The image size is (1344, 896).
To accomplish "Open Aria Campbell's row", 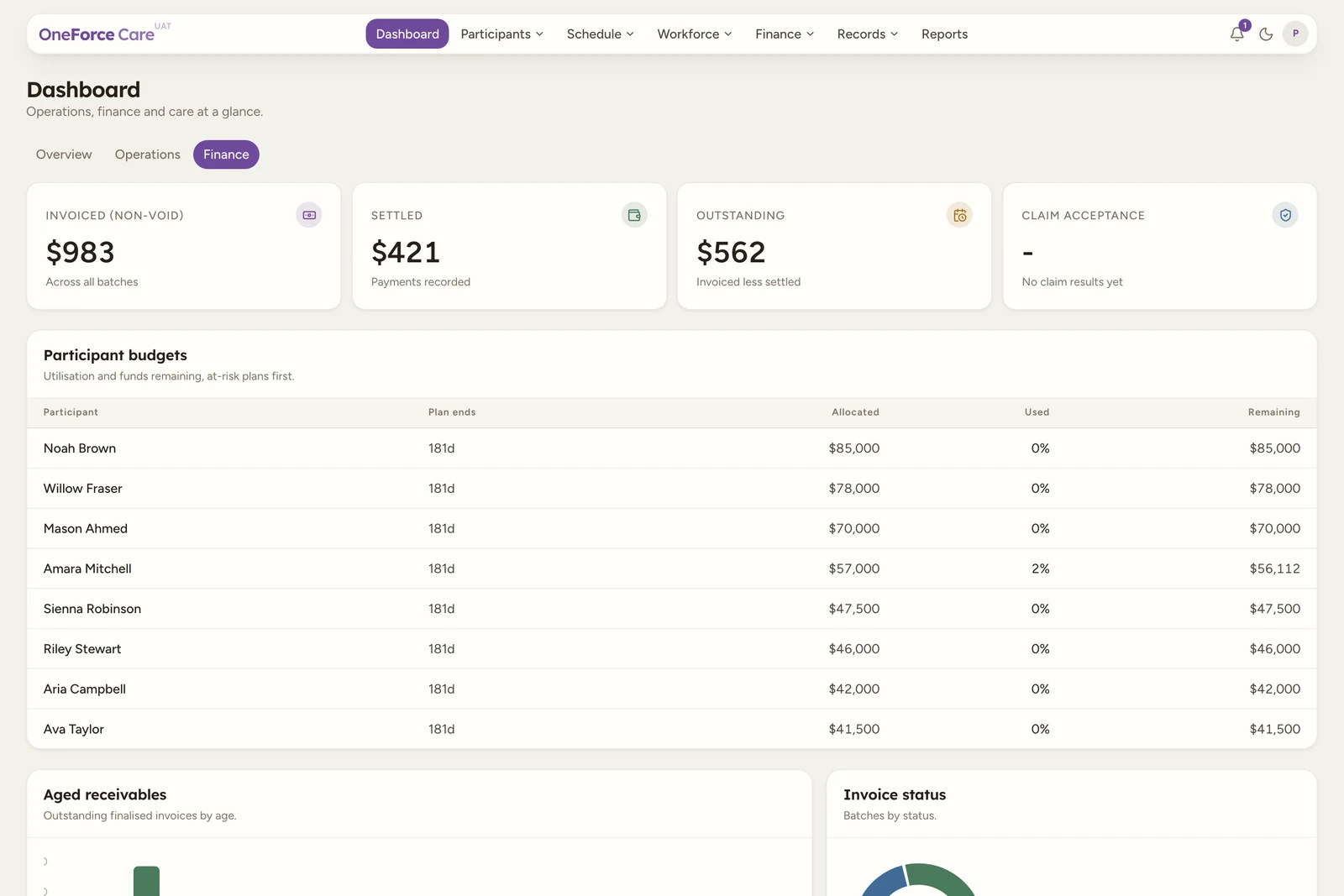I will pos(672,689).
